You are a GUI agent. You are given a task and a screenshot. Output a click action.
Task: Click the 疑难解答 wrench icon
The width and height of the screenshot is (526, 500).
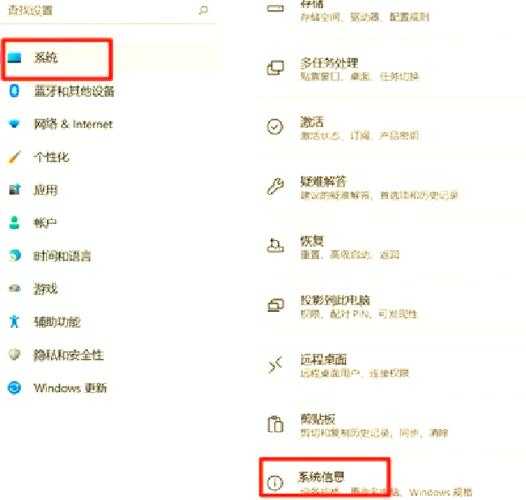tap(275, 187)
